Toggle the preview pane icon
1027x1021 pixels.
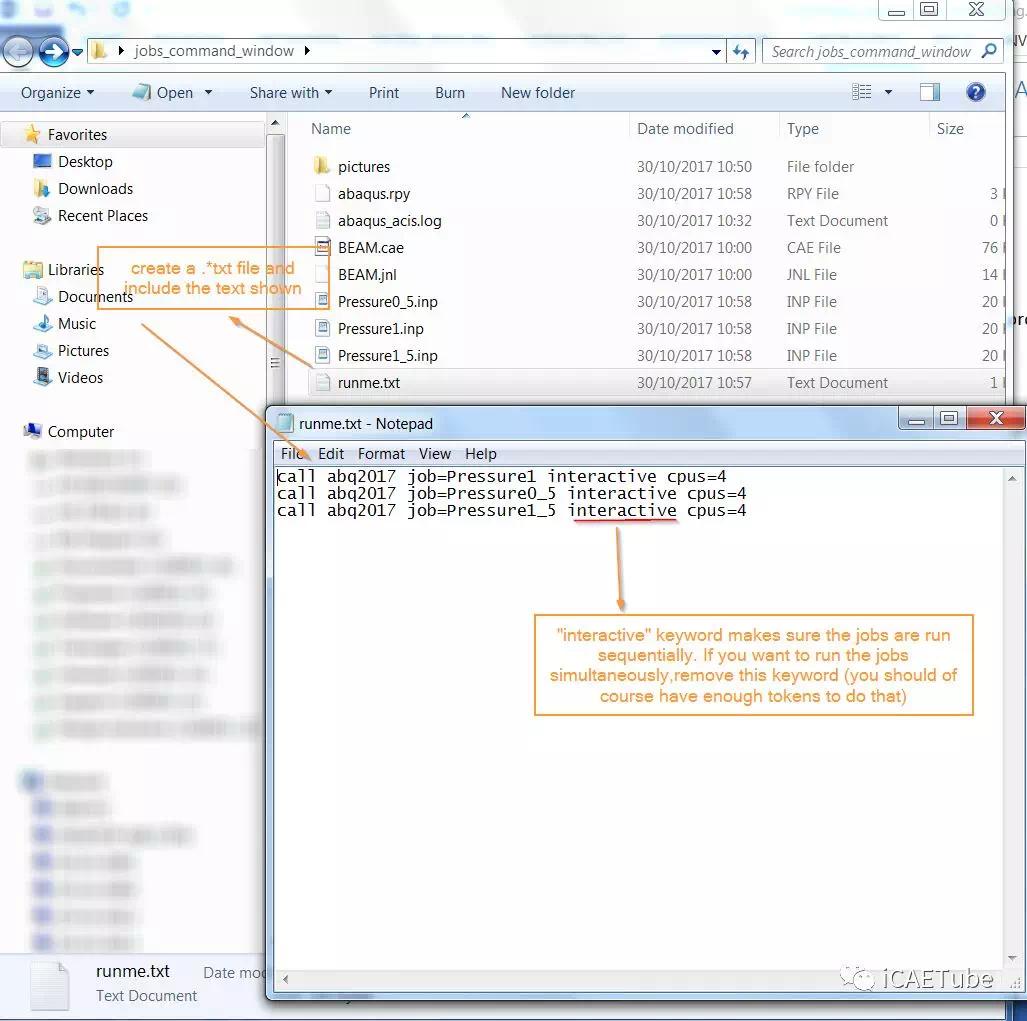[930, 92]
